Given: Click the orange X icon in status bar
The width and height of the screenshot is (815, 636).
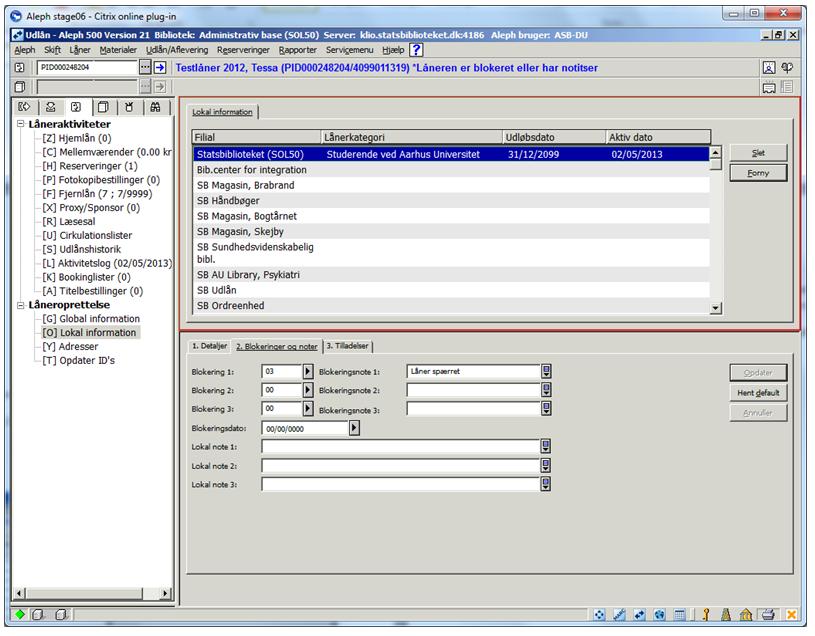Looking at the screenshot, I should pos(791,615).
